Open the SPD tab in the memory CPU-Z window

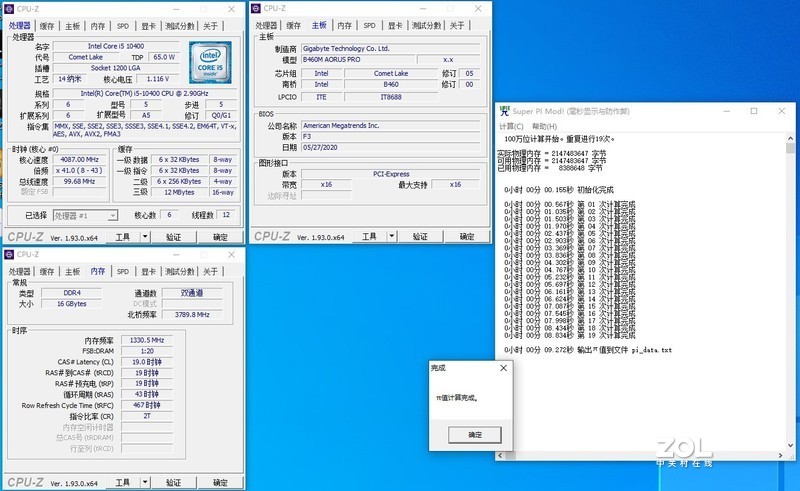point(123,272)
